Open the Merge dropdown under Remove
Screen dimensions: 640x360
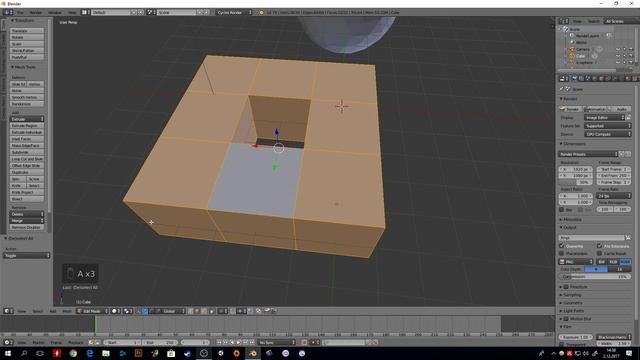click(27, 221)
